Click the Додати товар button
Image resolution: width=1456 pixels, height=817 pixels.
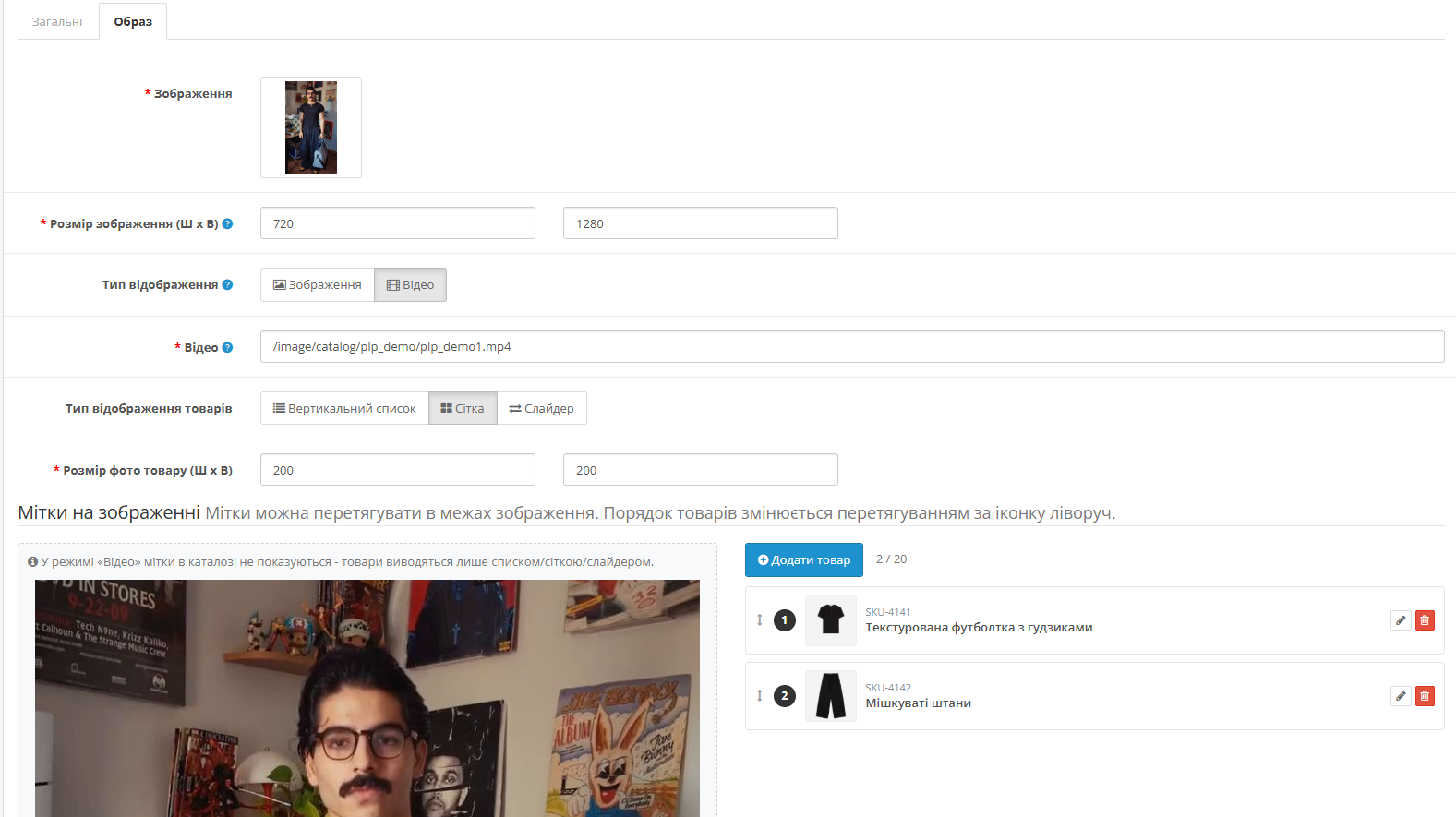(804, 559)
